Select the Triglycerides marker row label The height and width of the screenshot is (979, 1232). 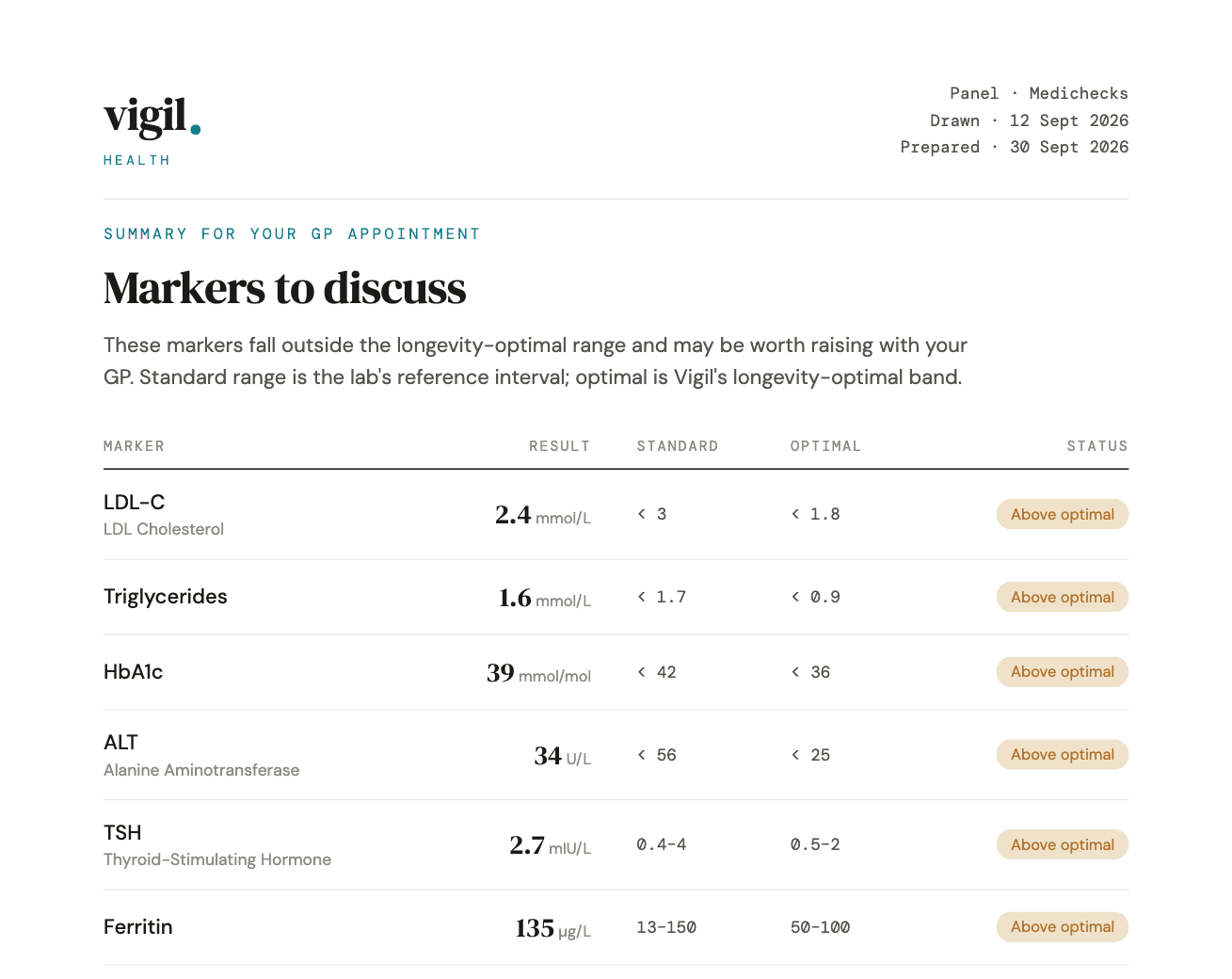[x=166, y=597]
